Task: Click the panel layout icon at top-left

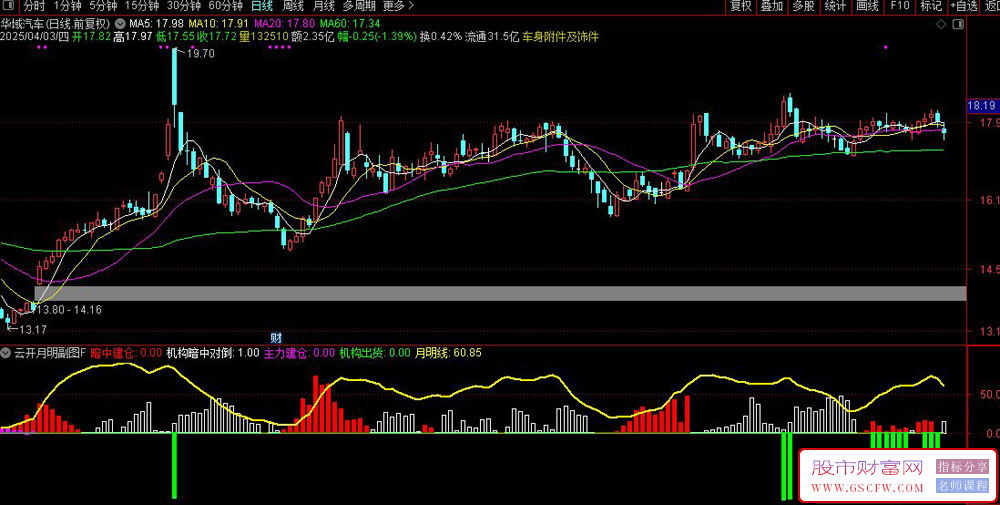Action: click(9, 6)
